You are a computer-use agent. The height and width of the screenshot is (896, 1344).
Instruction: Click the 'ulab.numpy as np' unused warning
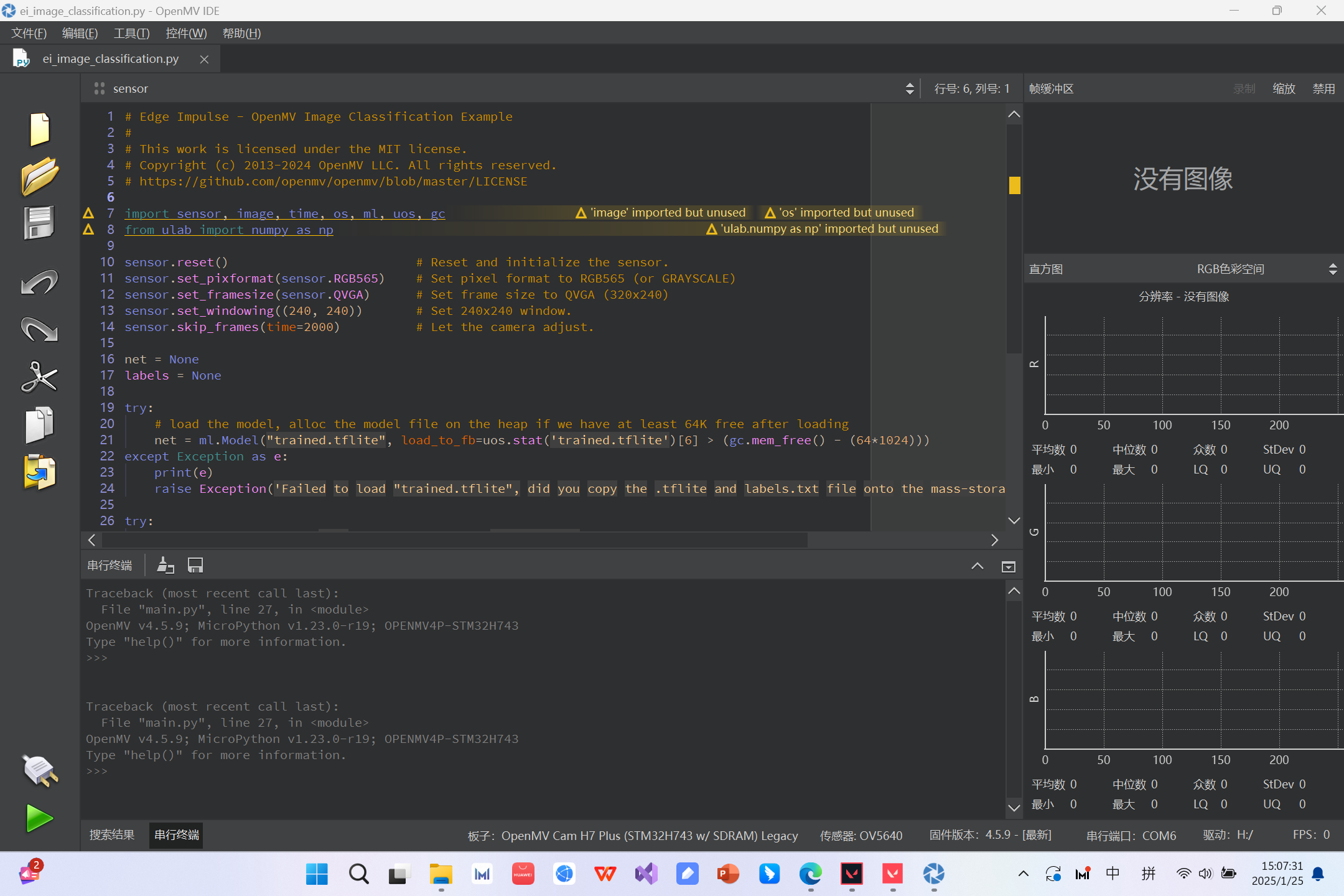click(823, 229)
